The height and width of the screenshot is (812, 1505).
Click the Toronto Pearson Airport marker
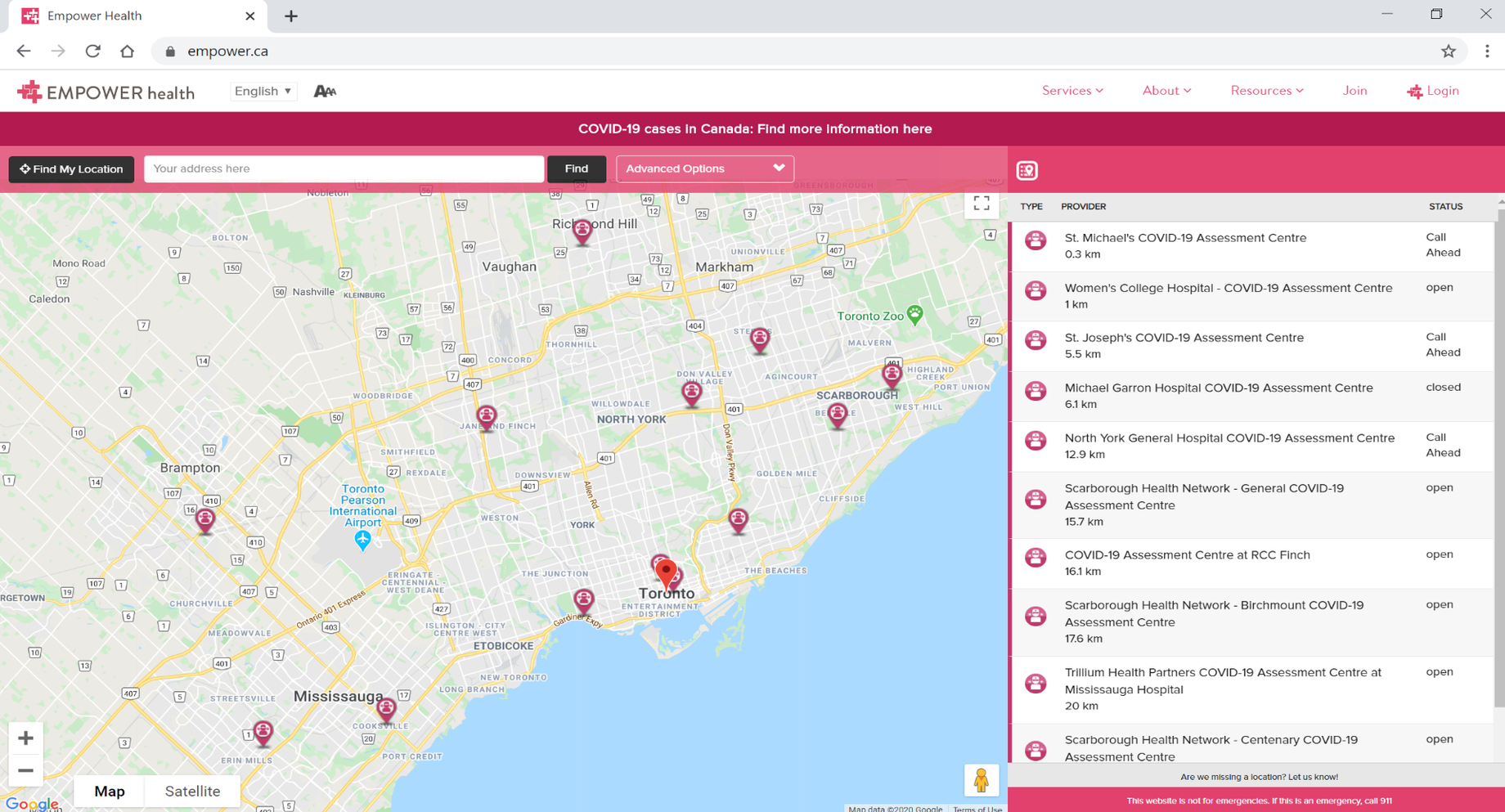pyautogui.click(x=362, y=540)
